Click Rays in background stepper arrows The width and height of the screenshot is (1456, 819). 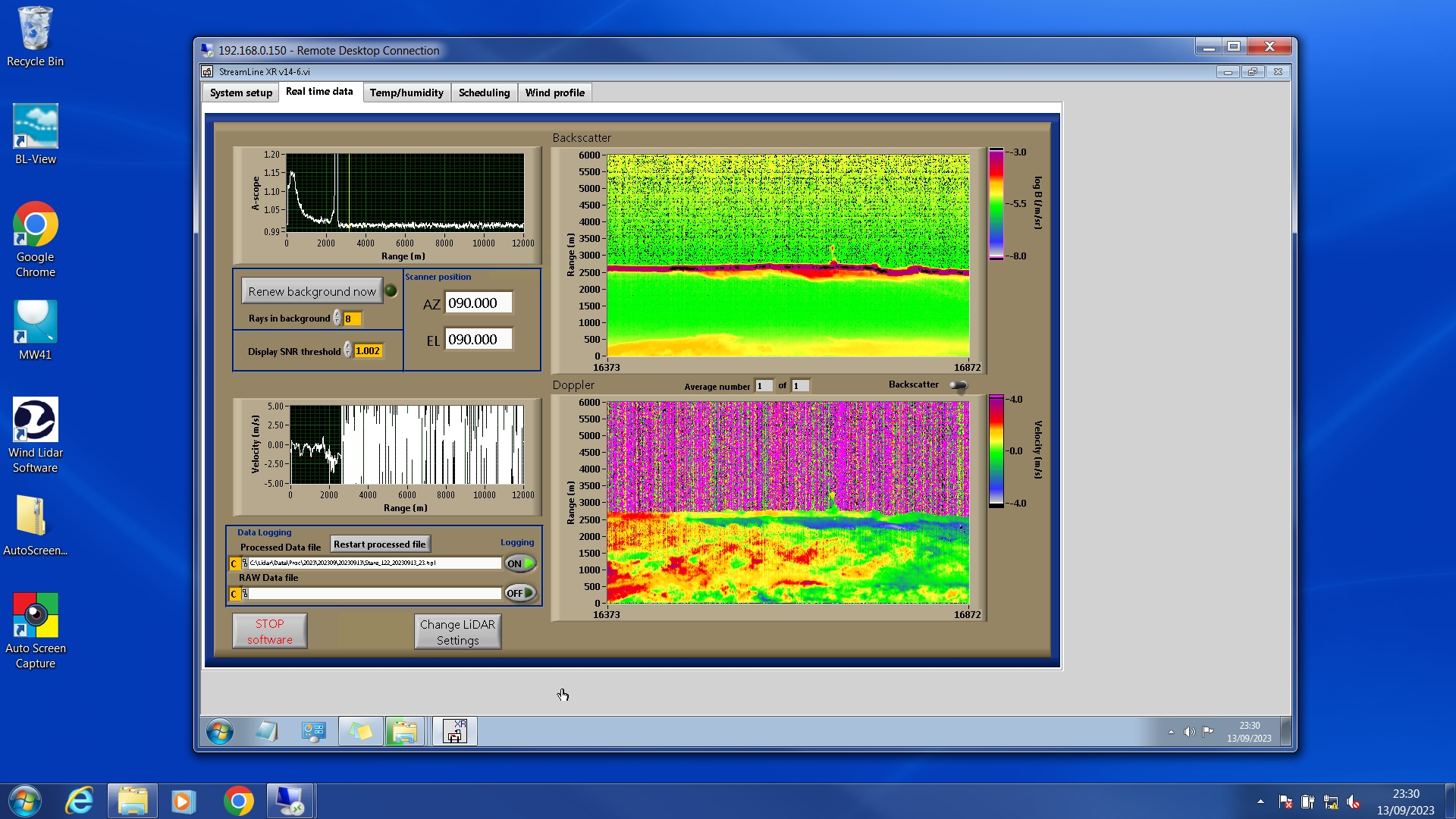[x=337, y=318]
